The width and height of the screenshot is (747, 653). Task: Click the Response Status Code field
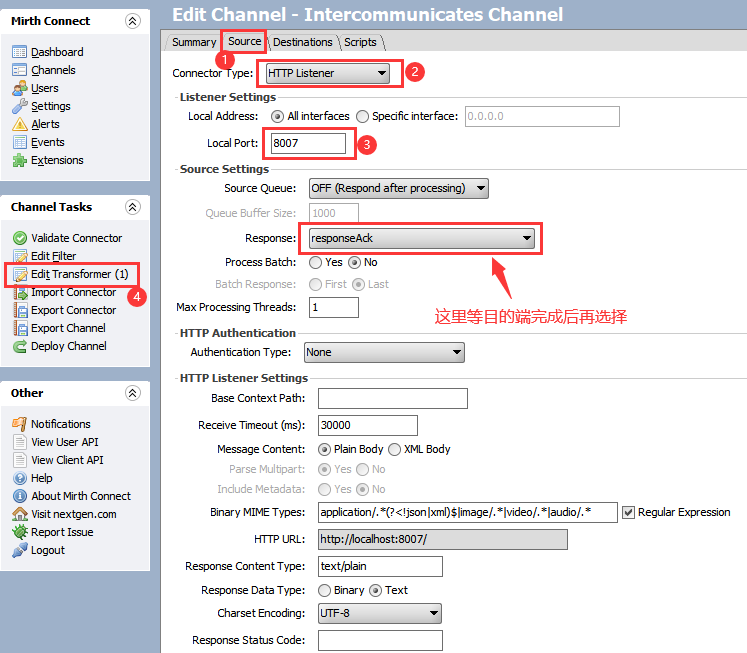point(380,640)
